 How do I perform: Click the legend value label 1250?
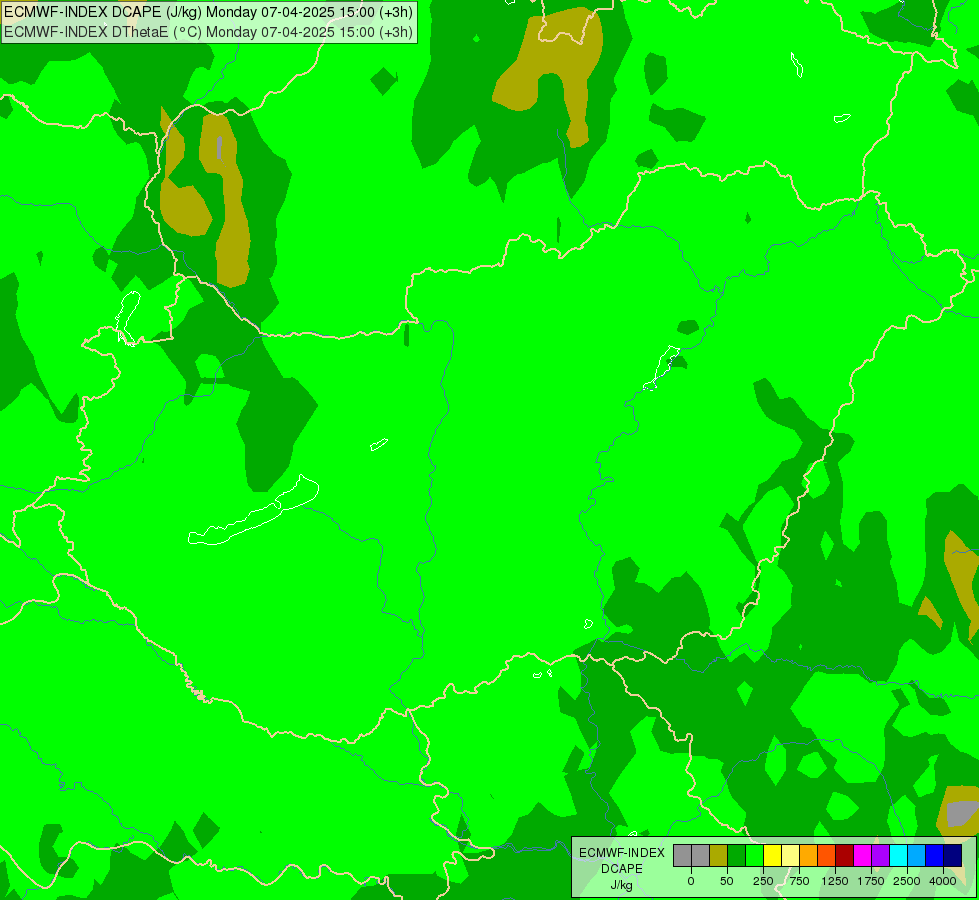click(835, 881)
